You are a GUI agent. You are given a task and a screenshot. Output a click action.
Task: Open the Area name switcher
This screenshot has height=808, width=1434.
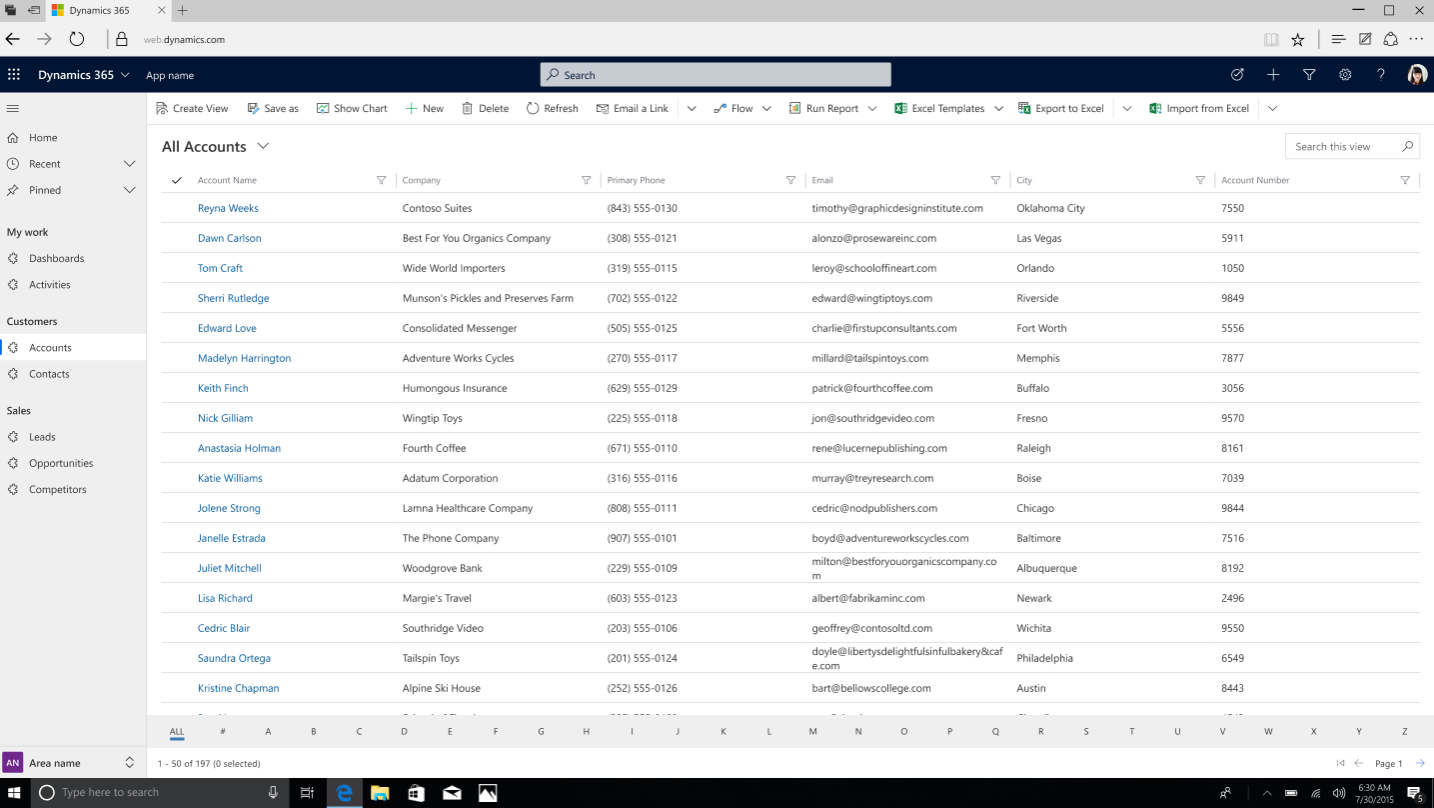(x=73, y=763)
